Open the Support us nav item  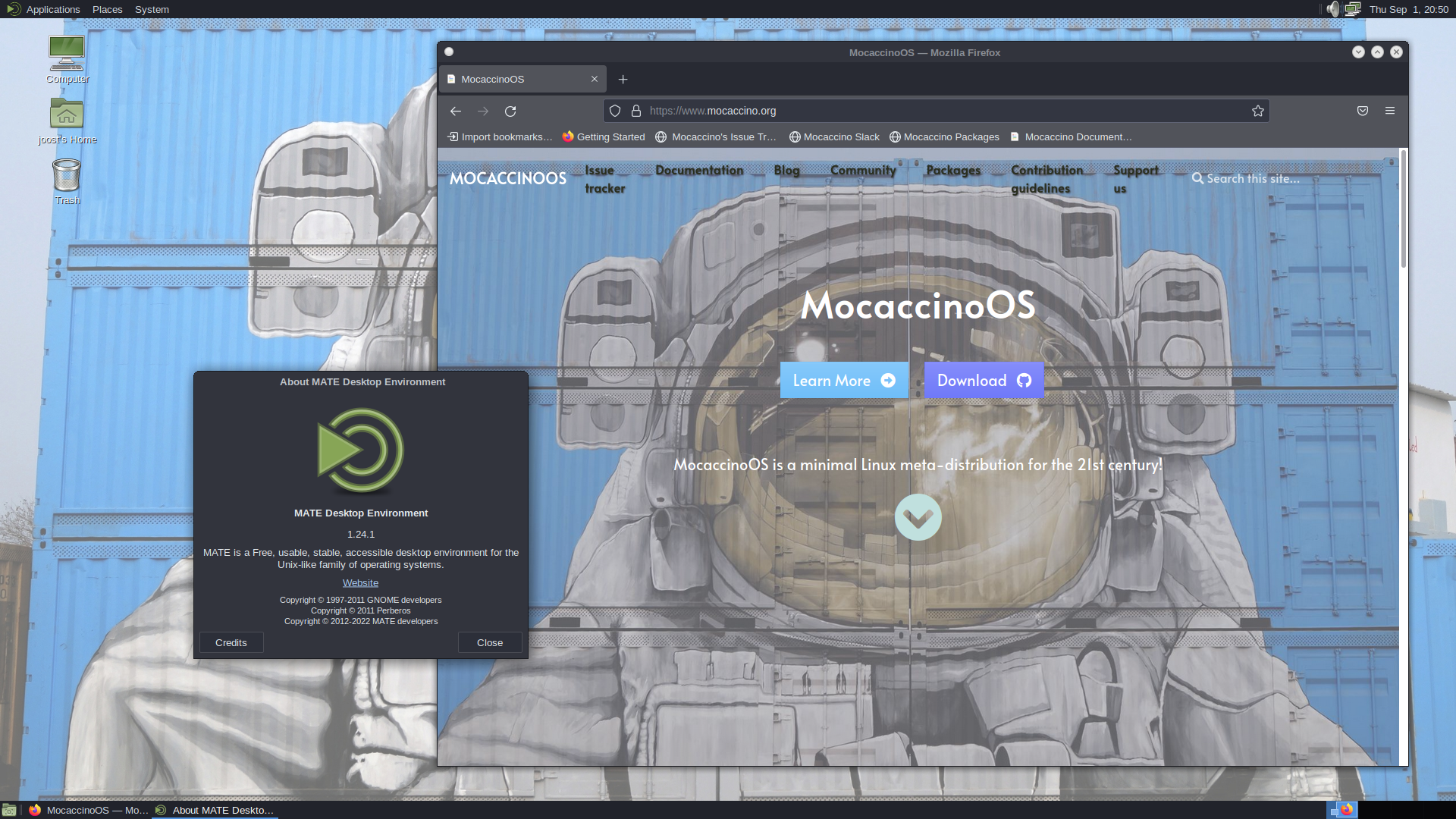pyautogui.click(x=1135, y=180)
